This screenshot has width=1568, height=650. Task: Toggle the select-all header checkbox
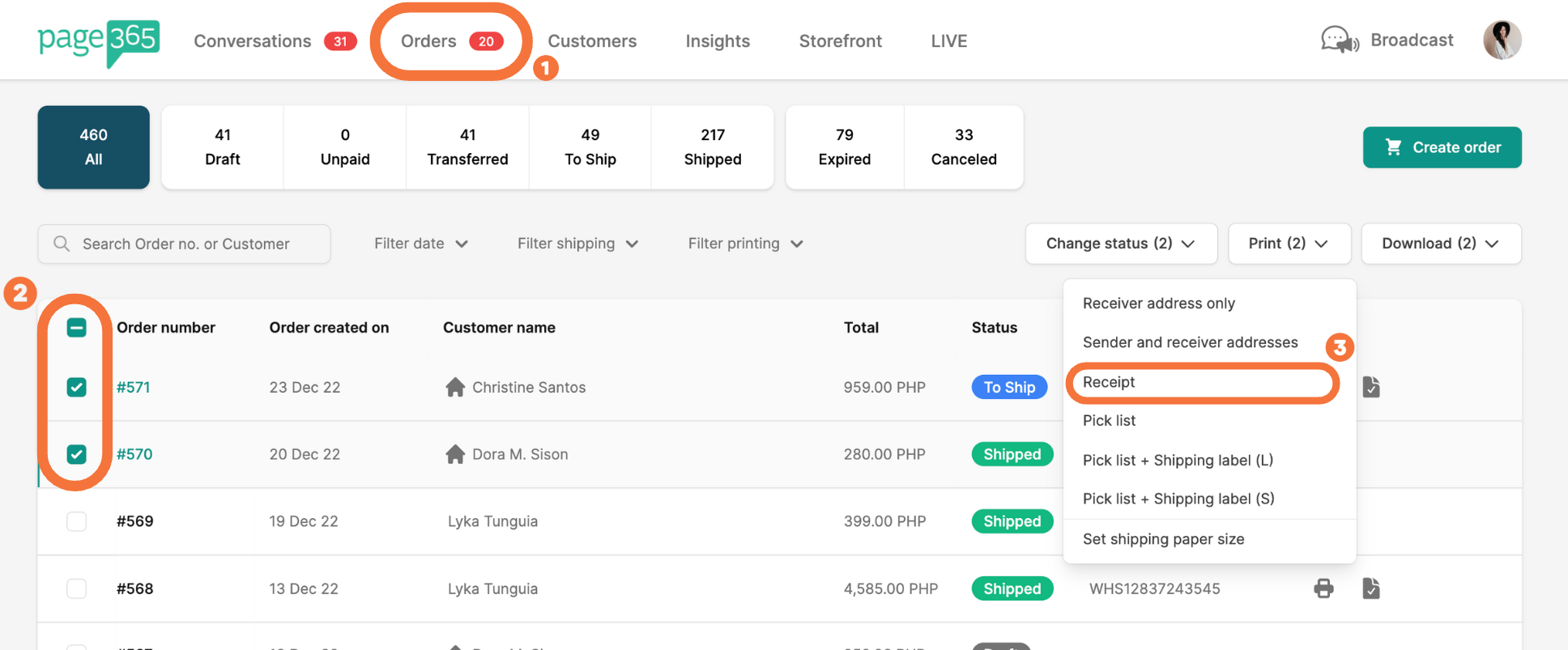(x=77, y=328)
